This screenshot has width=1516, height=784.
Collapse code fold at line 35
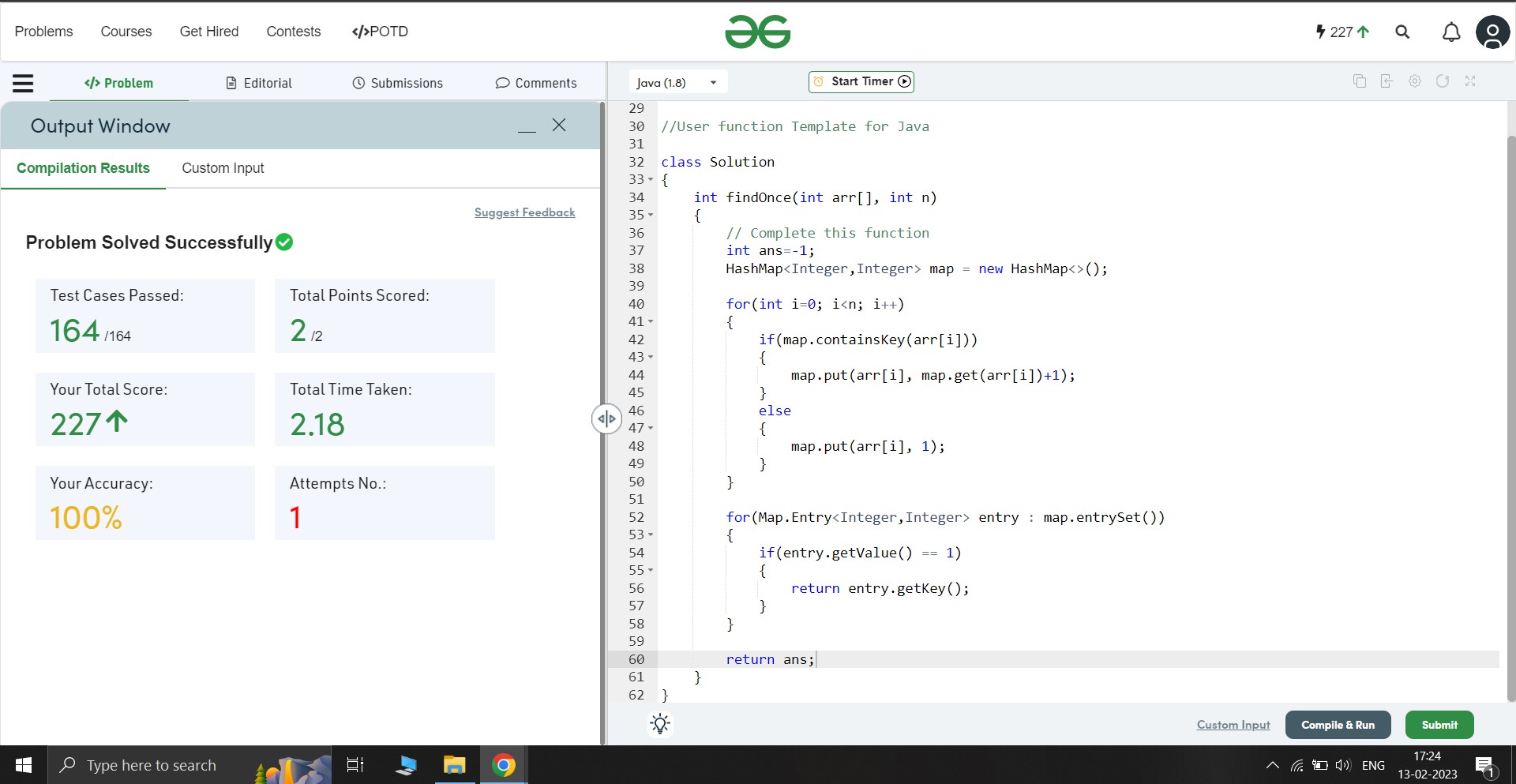coord(651,216)
